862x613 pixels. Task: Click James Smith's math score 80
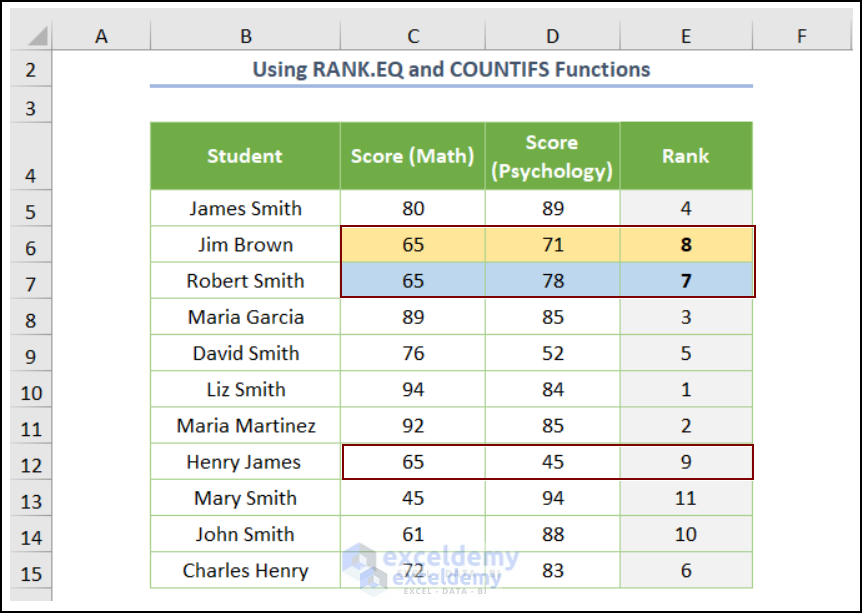pyautogui.click(x=413, y=208)
